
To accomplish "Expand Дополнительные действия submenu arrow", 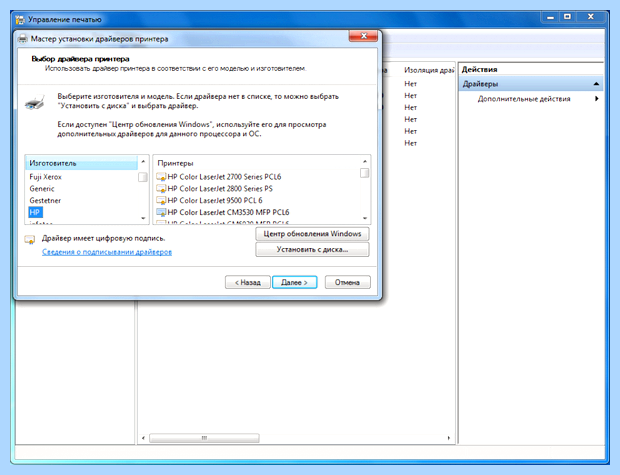I will pos(597,99).
